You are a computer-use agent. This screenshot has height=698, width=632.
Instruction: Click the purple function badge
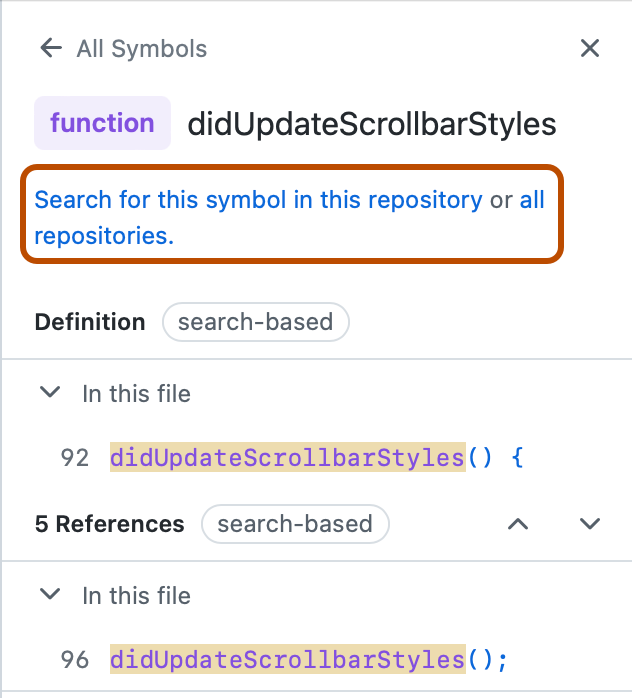[102, 123]
